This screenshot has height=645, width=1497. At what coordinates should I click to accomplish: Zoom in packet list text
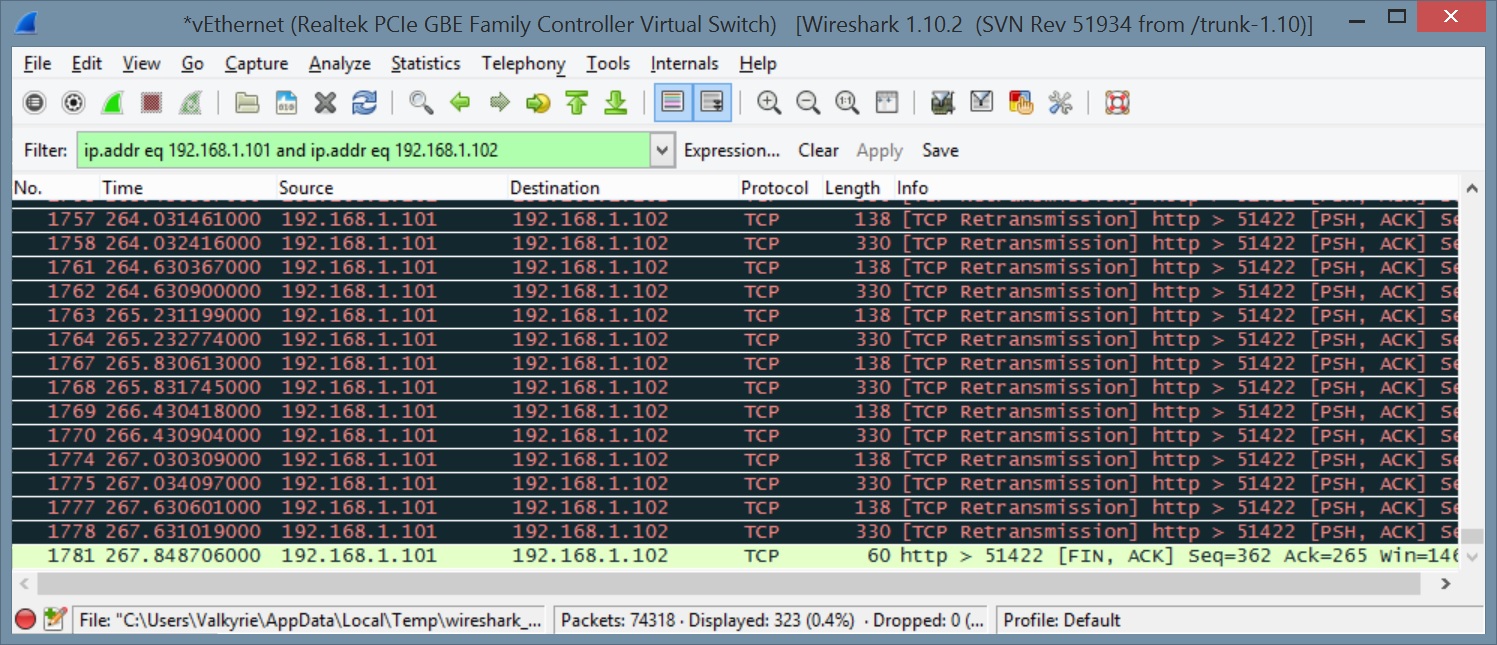point(769,102)
